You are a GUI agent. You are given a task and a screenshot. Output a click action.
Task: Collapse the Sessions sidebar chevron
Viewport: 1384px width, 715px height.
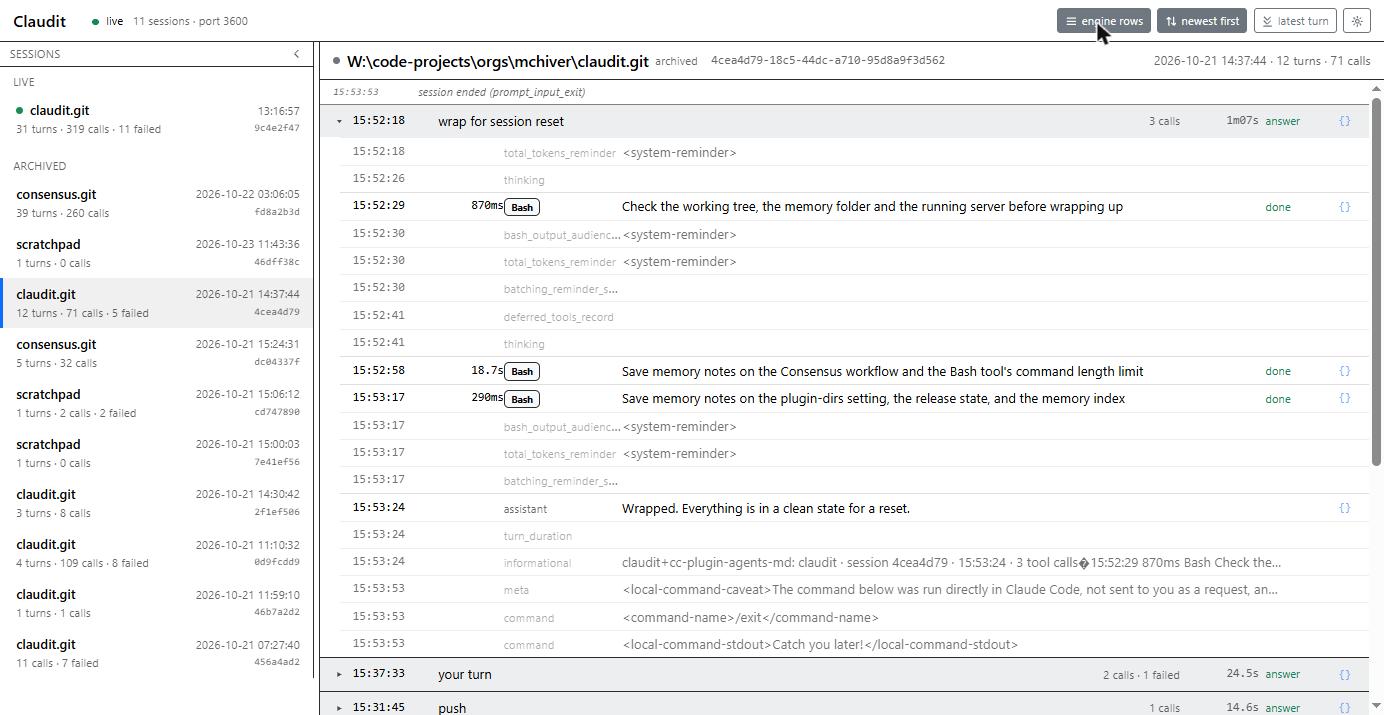pos(296,54)
